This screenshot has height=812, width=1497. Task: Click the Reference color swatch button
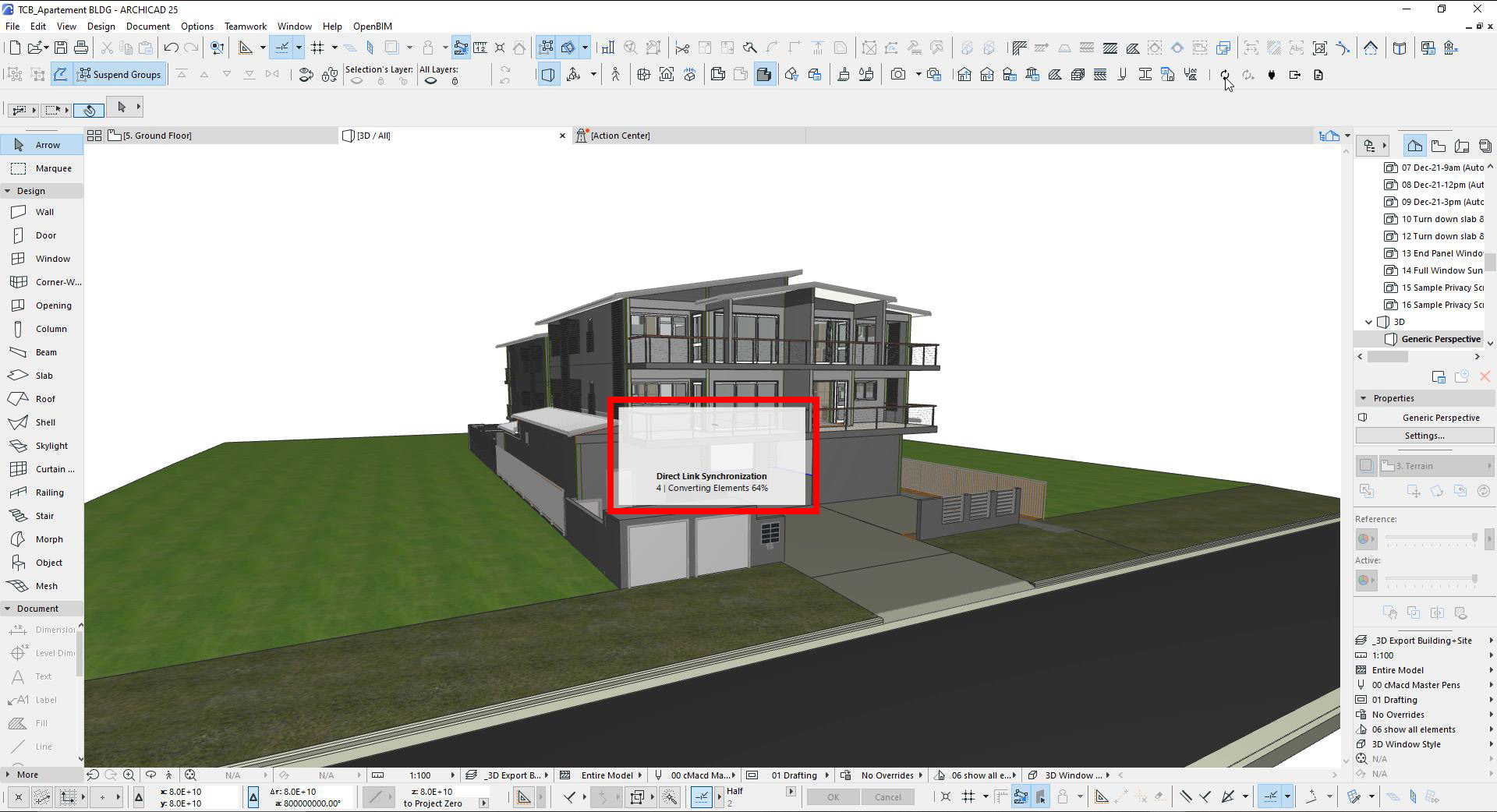pyautogui.click(x=1367, y=538)
